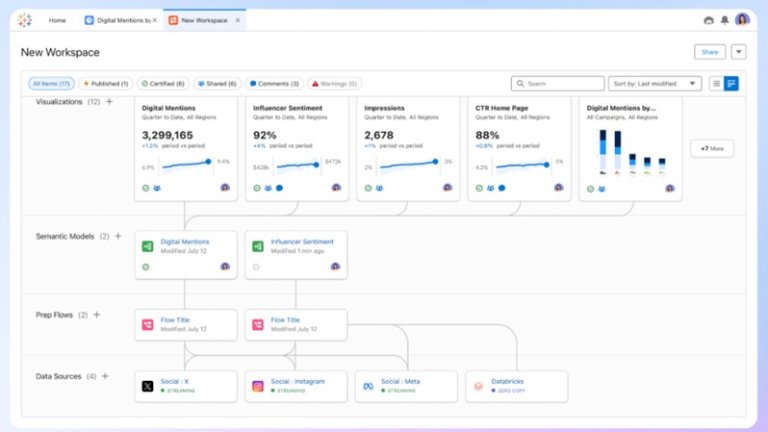The image size is (768, 432).
Task: Switch to lineage view
Action: (x=731, y=84)
